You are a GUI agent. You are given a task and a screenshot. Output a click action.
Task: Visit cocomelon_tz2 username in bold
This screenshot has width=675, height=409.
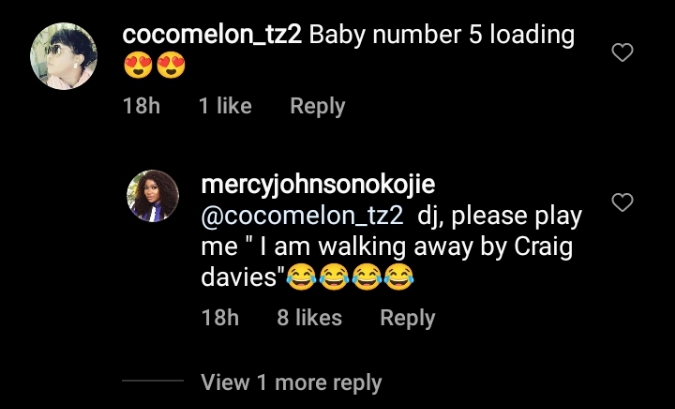211,34
